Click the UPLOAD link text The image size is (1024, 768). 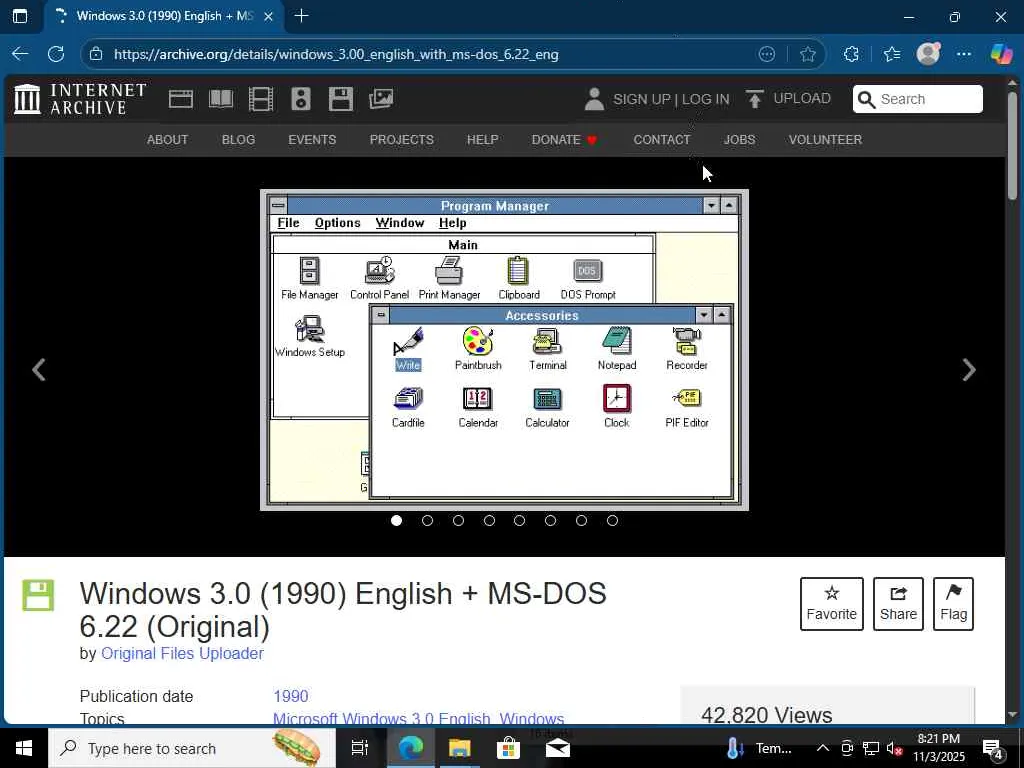point(802,99)
